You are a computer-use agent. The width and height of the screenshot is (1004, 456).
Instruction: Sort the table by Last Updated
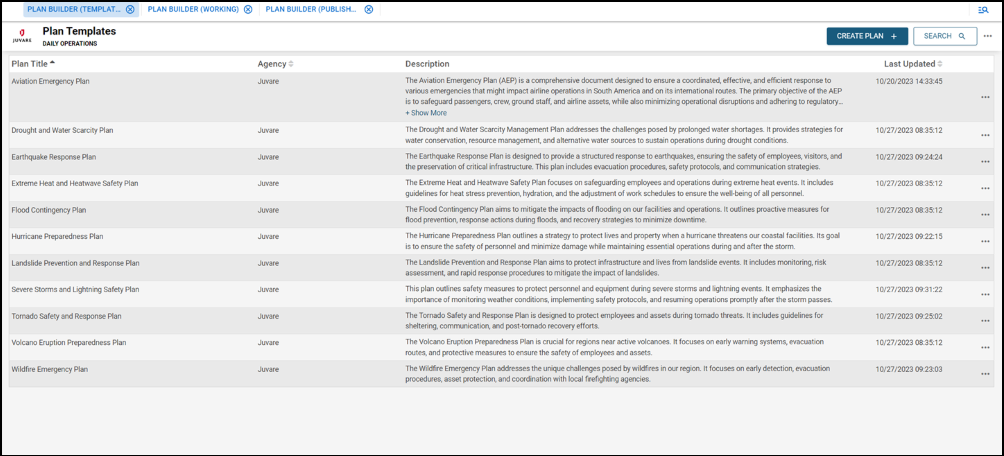click(x=906, y=64)
